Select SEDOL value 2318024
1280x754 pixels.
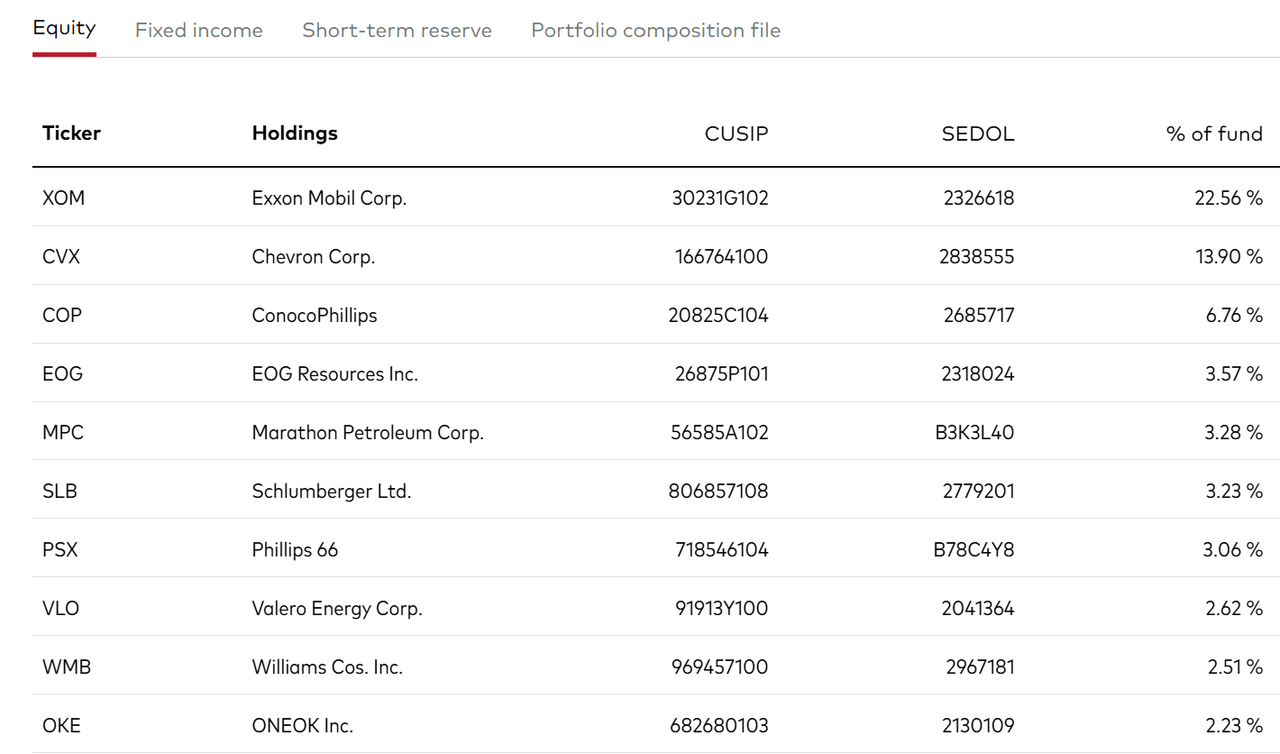click(x=979, y=374)
